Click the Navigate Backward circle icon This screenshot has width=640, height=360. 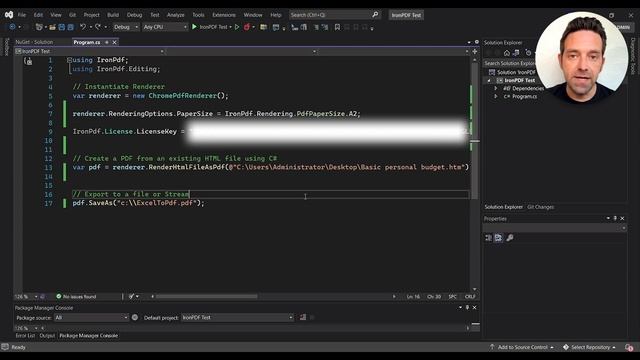click(12, 27)
